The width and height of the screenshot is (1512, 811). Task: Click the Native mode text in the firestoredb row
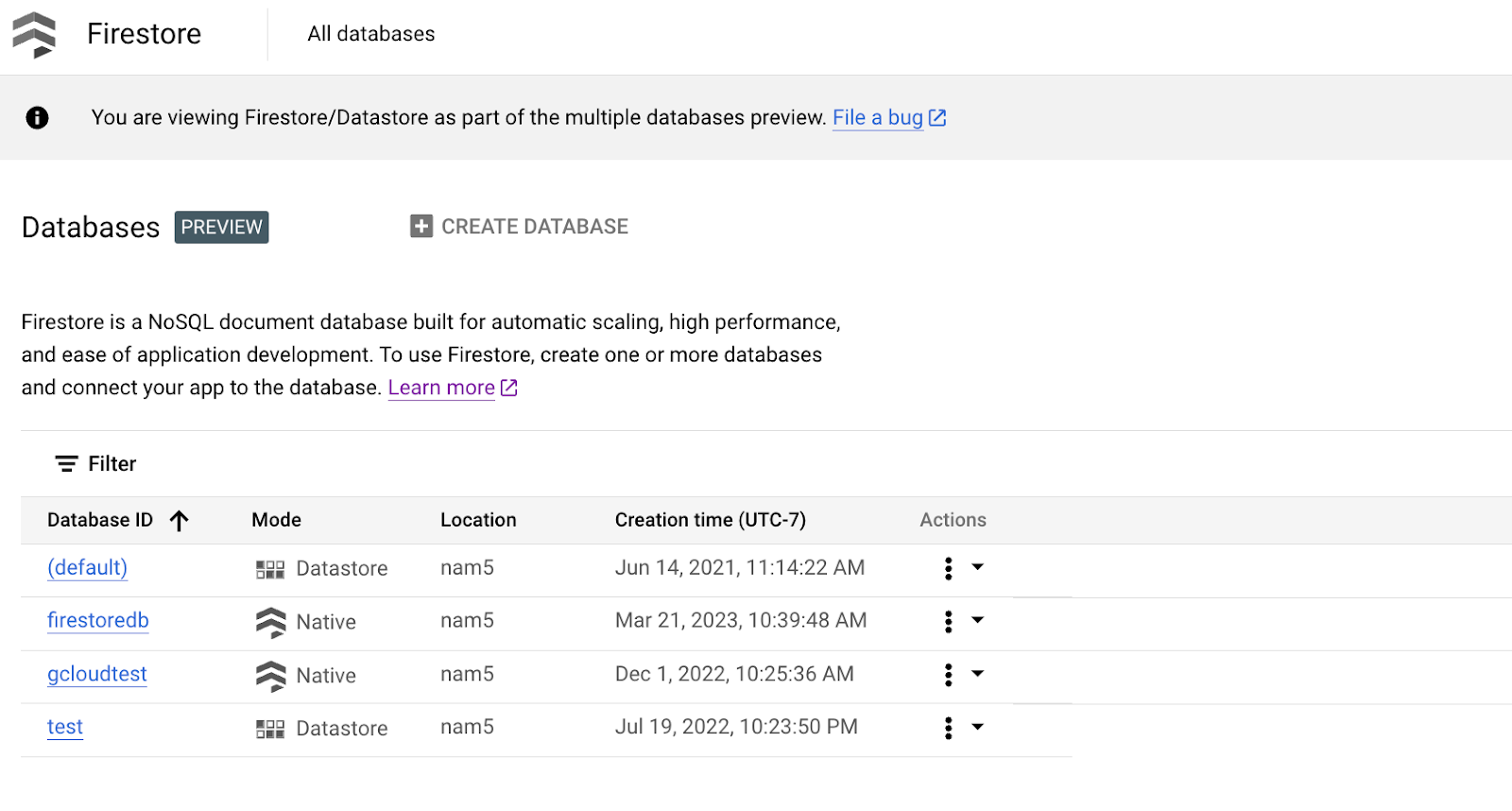tap(326, 622)
